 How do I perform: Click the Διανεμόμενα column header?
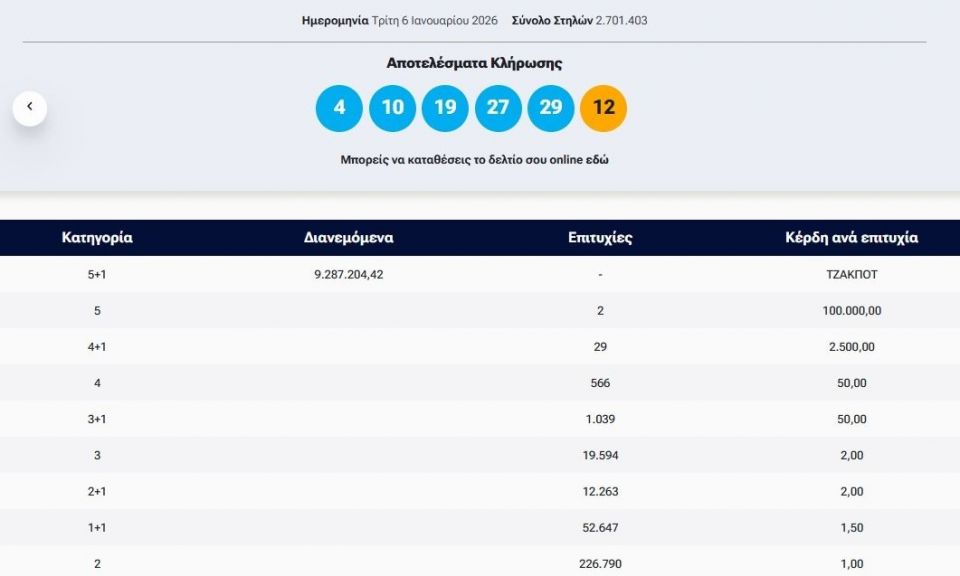pos(348,238)
